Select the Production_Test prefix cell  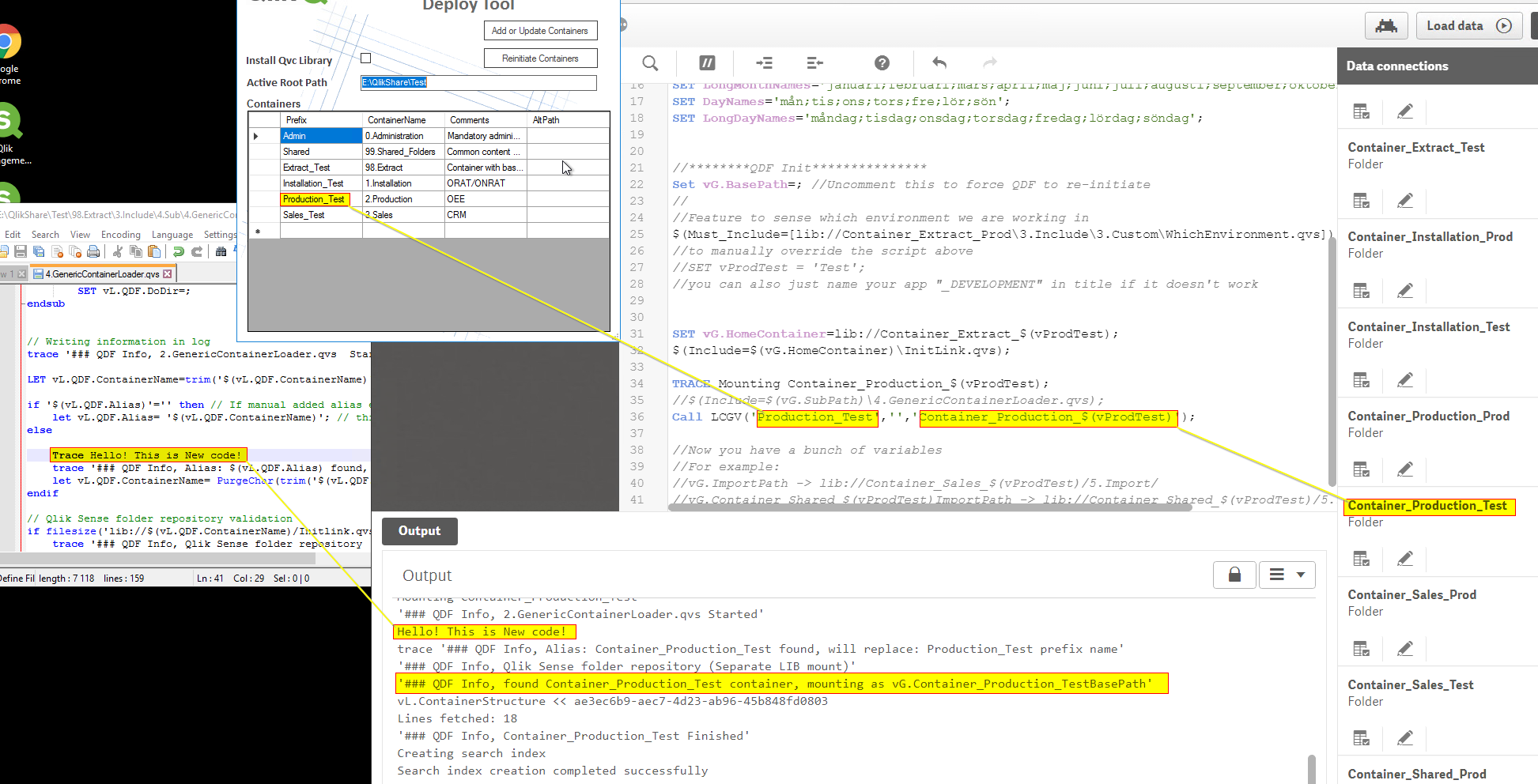[x=321, y=199]
